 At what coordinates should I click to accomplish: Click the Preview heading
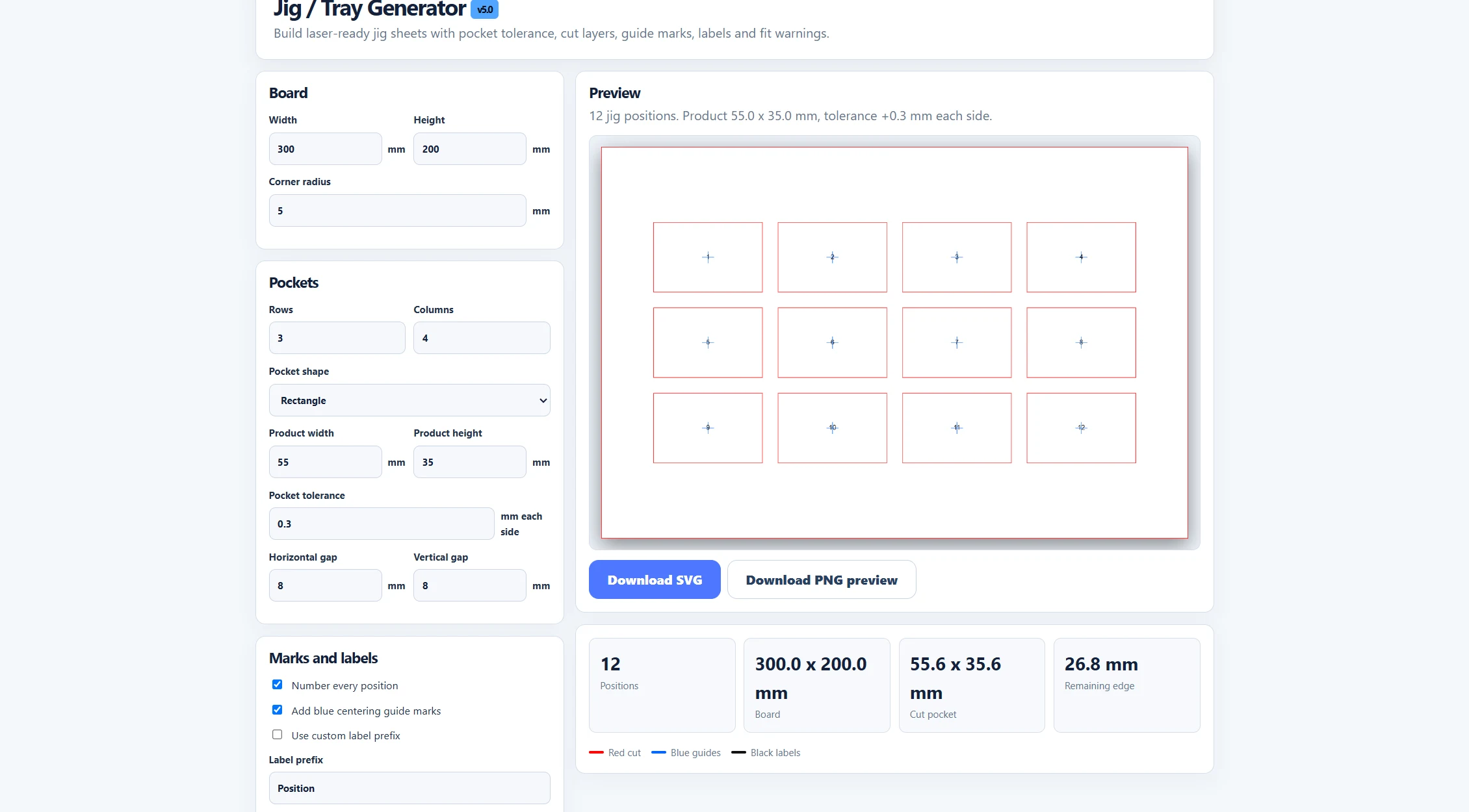click(x=615, y=93)
